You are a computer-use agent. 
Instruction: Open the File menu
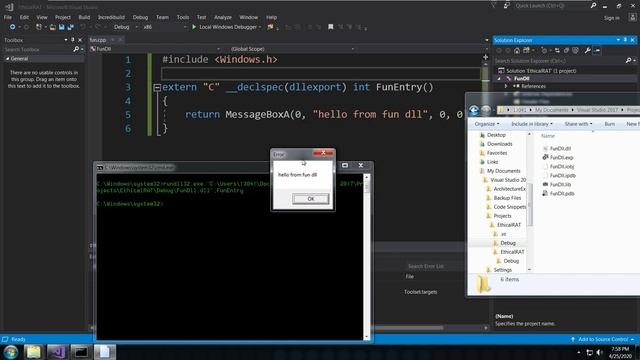8,17
